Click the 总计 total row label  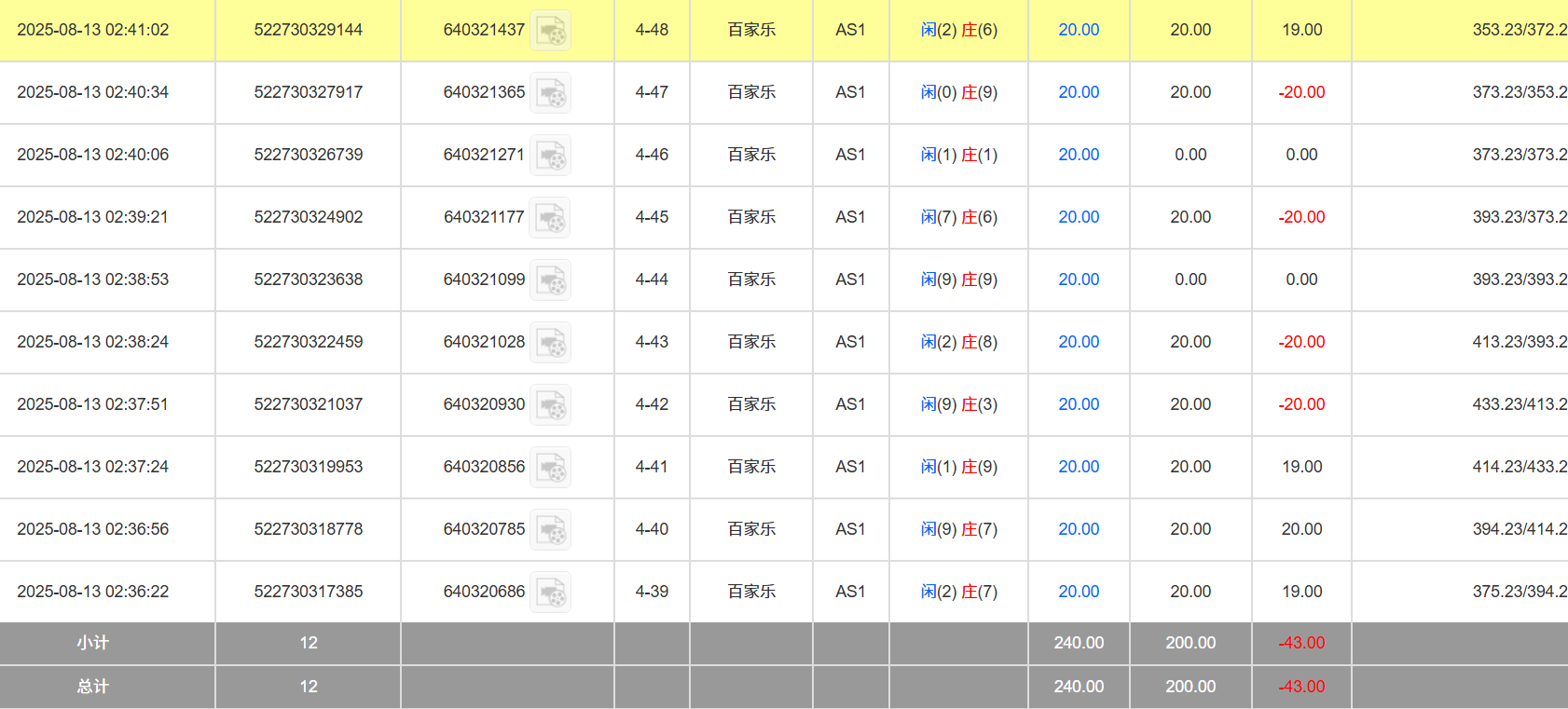coord(93,687)
